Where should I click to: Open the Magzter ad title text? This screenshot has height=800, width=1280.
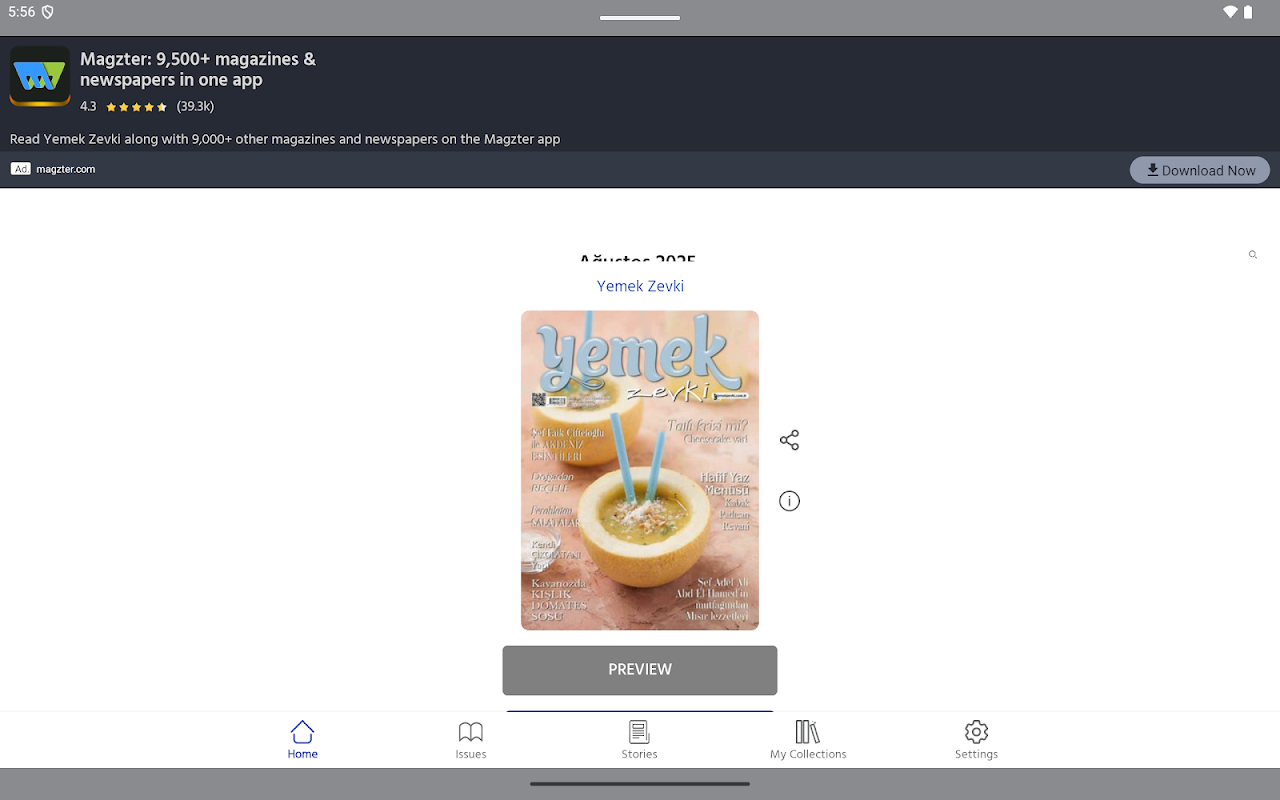[x=198, y=69]
